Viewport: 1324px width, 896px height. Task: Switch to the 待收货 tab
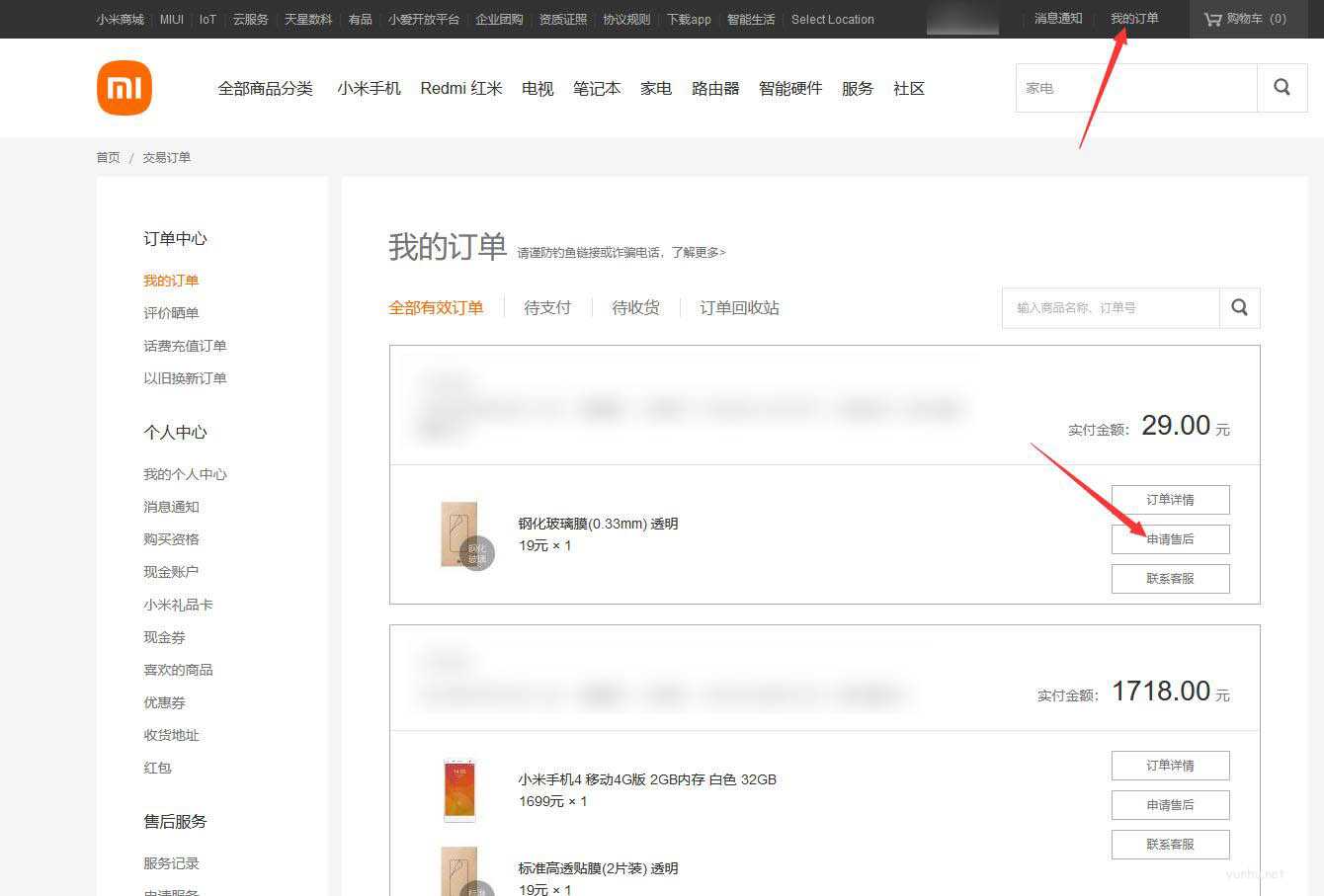(635, 307)
